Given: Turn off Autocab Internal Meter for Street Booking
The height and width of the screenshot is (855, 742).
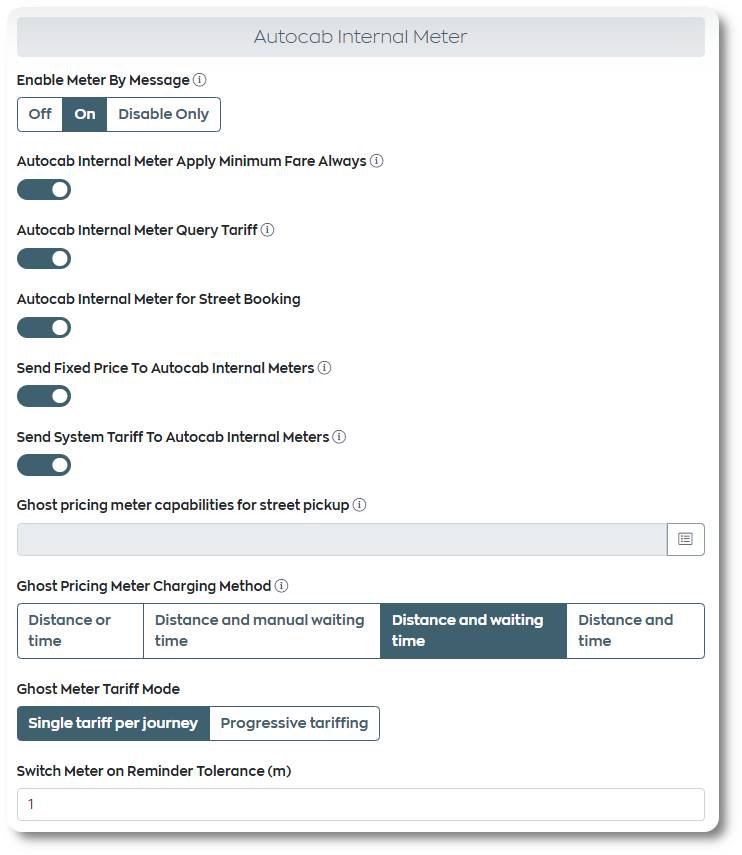Looking at the screenshot, I should coord(43,327).
